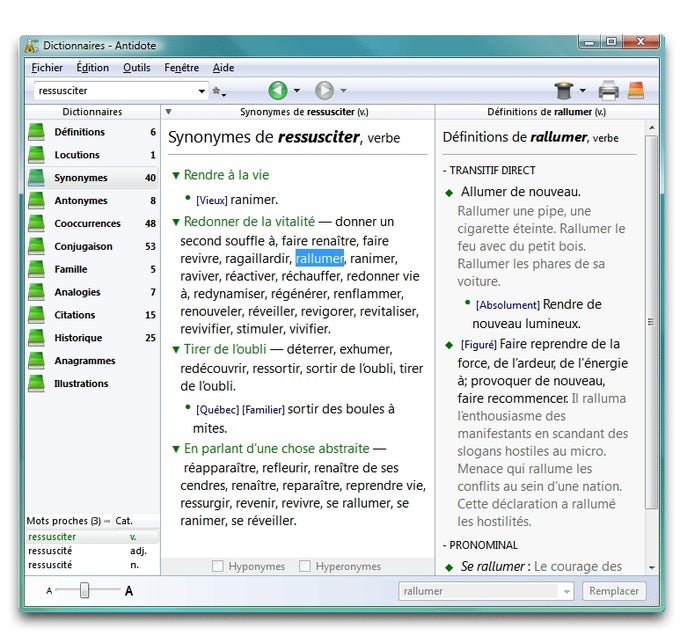Image resolution: width=680 pixels, height=643 pixels.
Task: Select the Synonymes book icon
Action: click(x=36, y=178)
